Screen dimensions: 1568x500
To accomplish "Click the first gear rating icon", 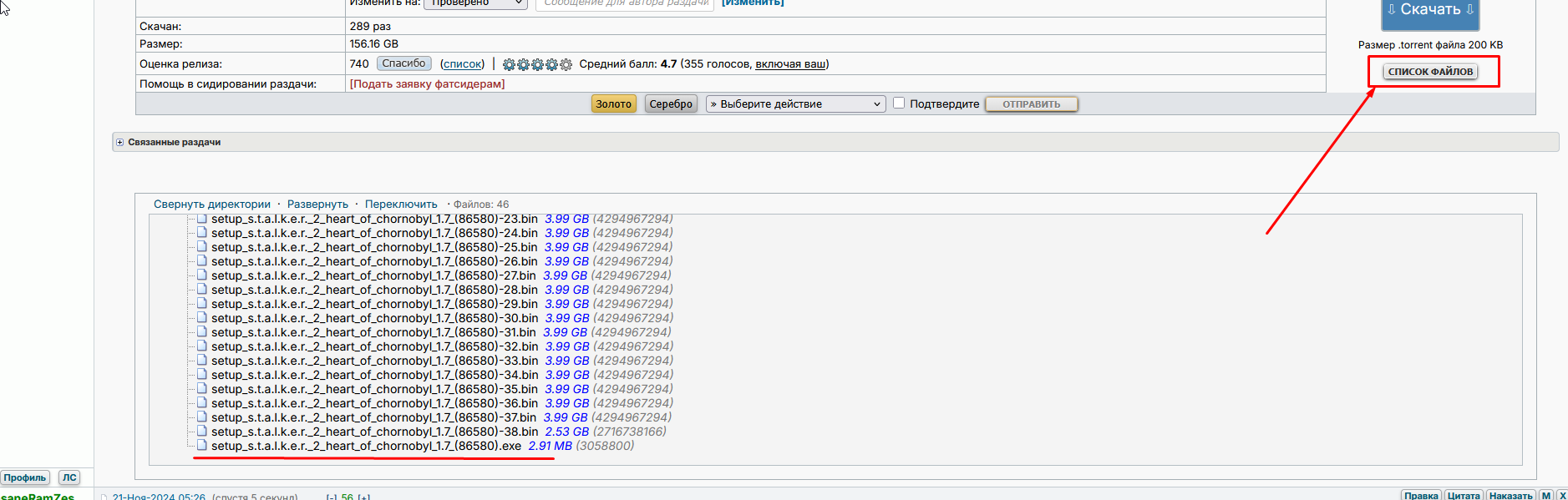I will 509,64.
